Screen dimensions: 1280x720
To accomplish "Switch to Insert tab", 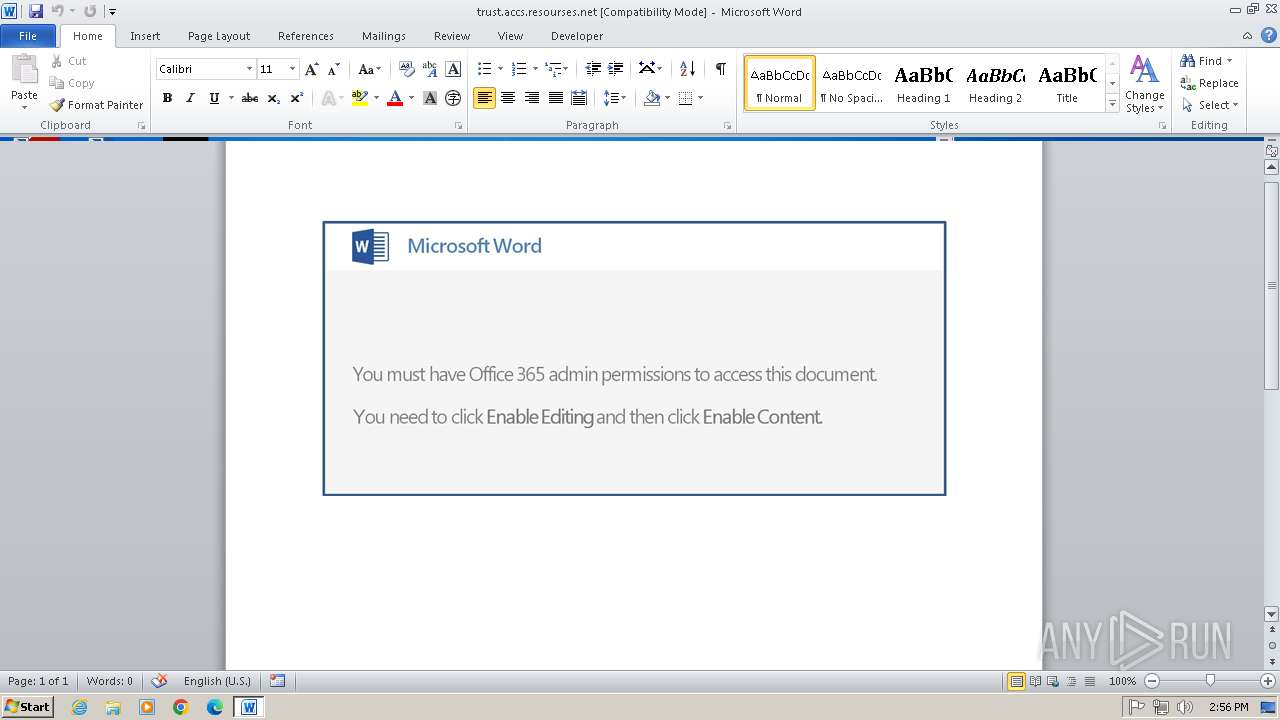I will pyautogui.click(x=145, y=36).
